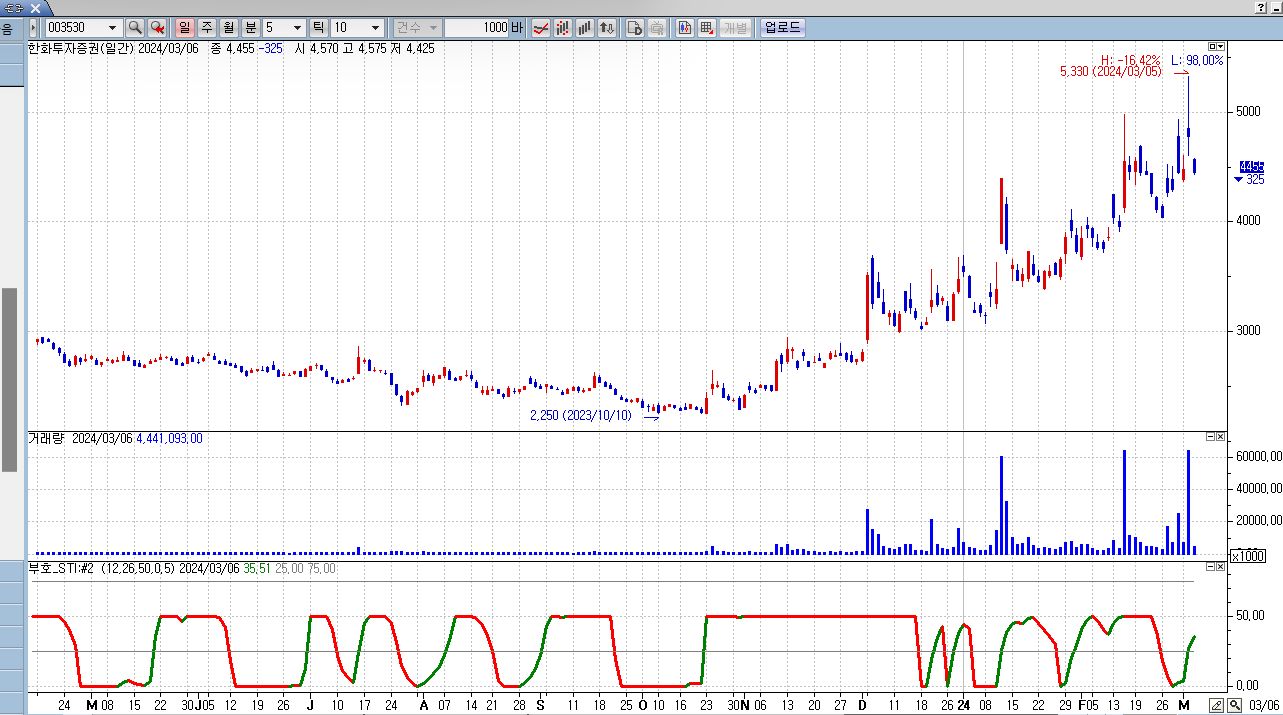Click the line chart style icon
1283x715 pixels.
pos(540,28)
